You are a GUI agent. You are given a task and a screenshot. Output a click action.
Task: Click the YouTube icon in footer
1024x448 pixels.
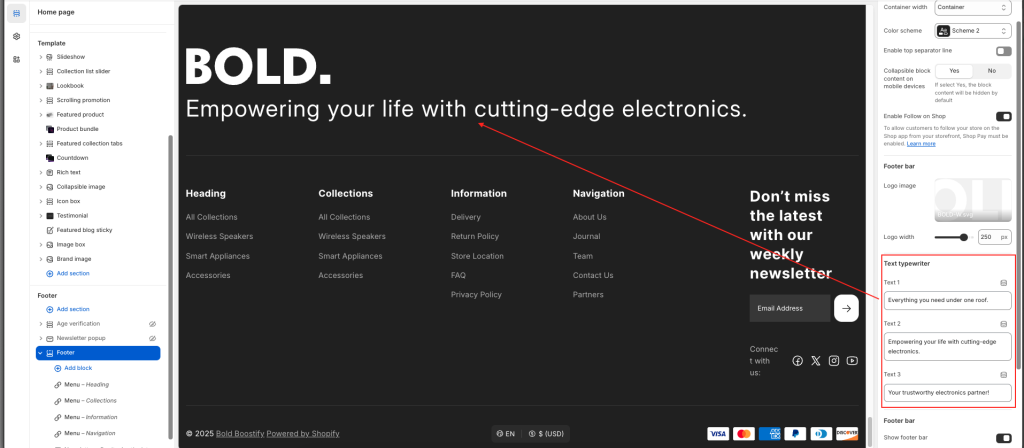852,360
